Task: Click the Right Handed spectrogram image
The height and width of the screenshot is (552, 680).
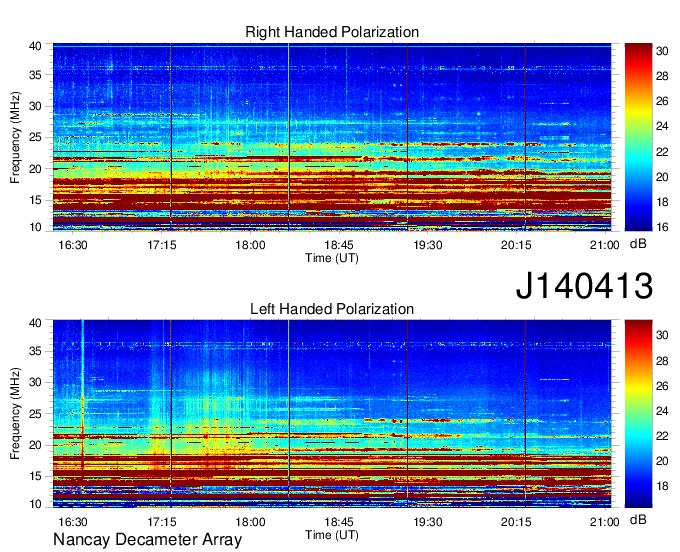Action: click(x=332, y=137)
